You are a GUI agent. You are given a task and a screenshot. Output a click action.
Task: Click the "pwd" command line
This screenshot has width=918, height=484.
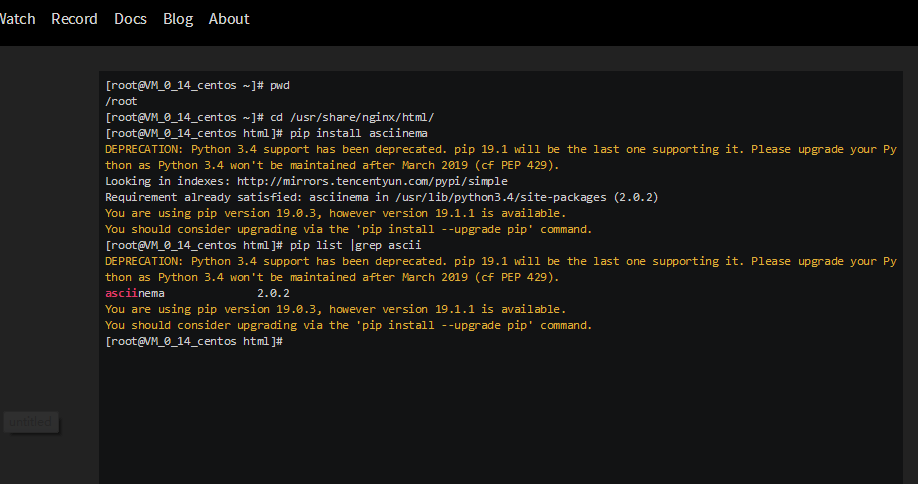280,85
